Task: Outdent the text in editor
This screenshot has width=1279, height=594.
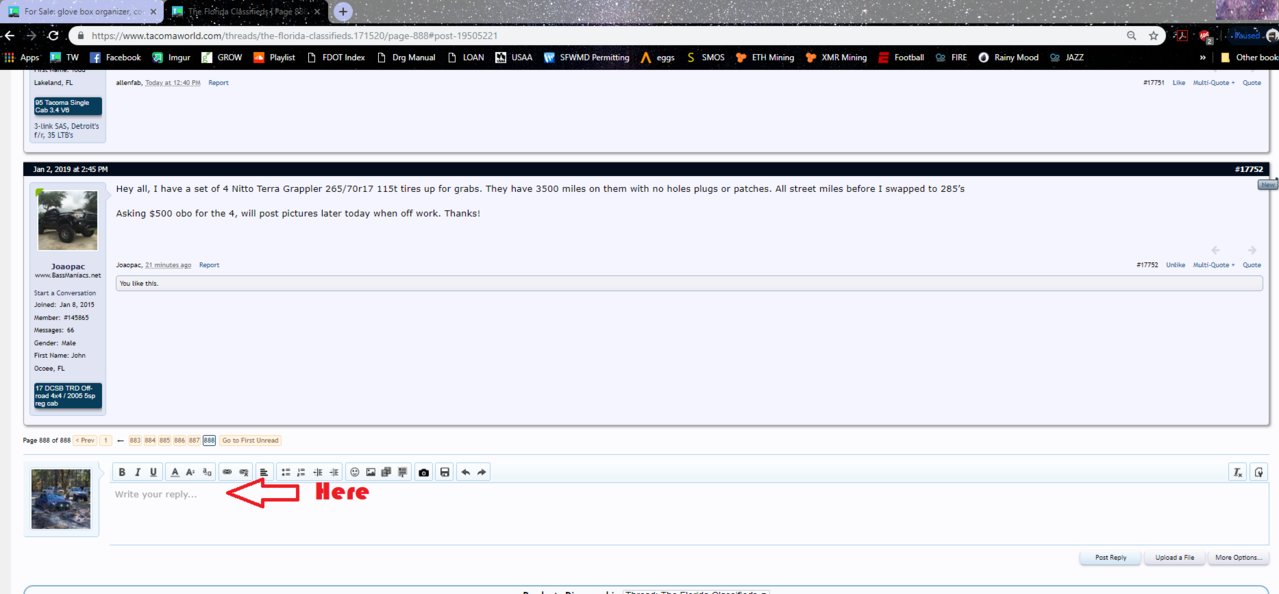Action: 318,472
